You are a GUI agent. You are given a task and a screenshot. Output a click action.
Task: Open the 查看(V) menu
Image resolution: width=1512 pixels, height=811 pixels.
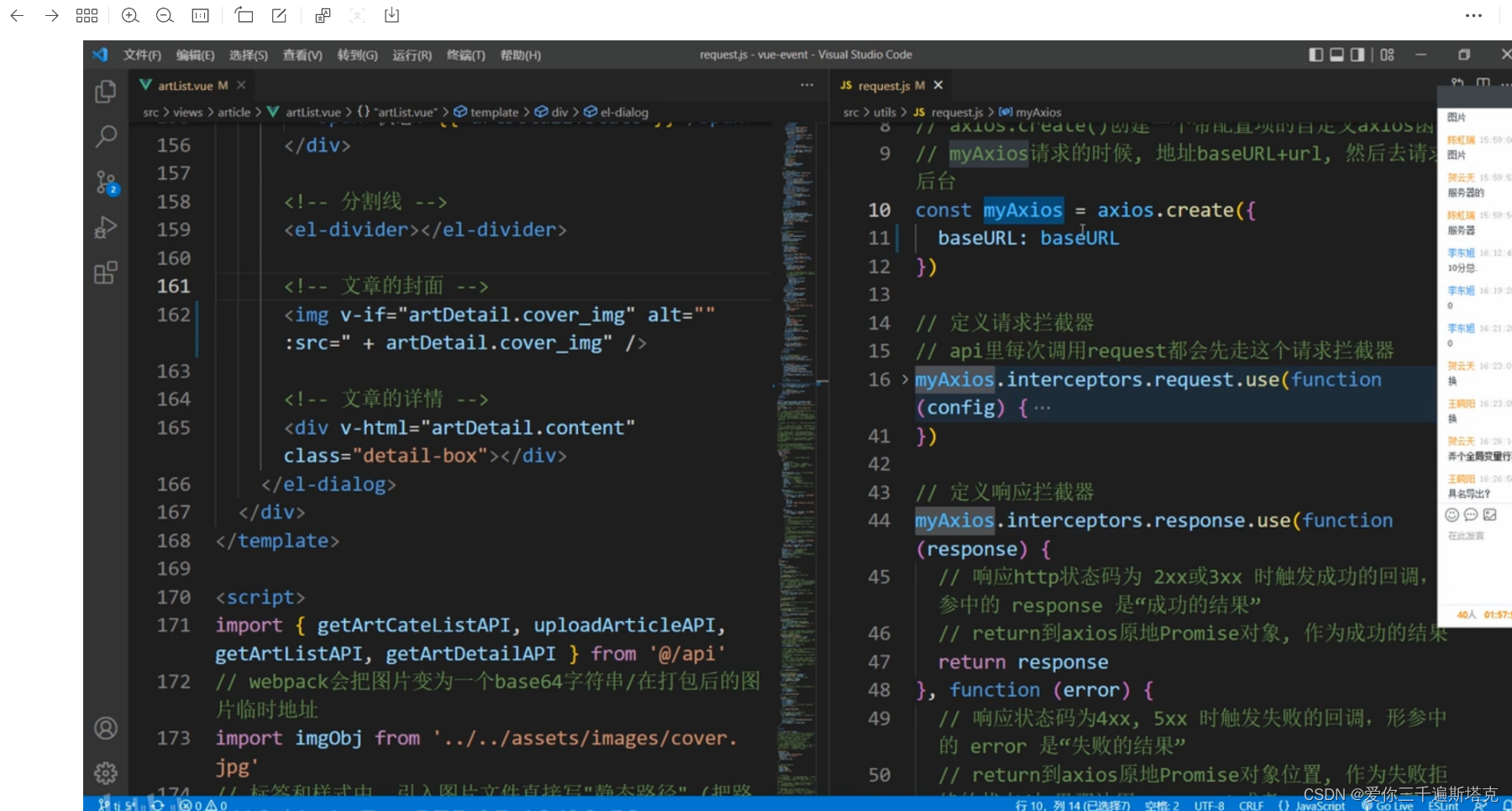[x=302, y=55]
